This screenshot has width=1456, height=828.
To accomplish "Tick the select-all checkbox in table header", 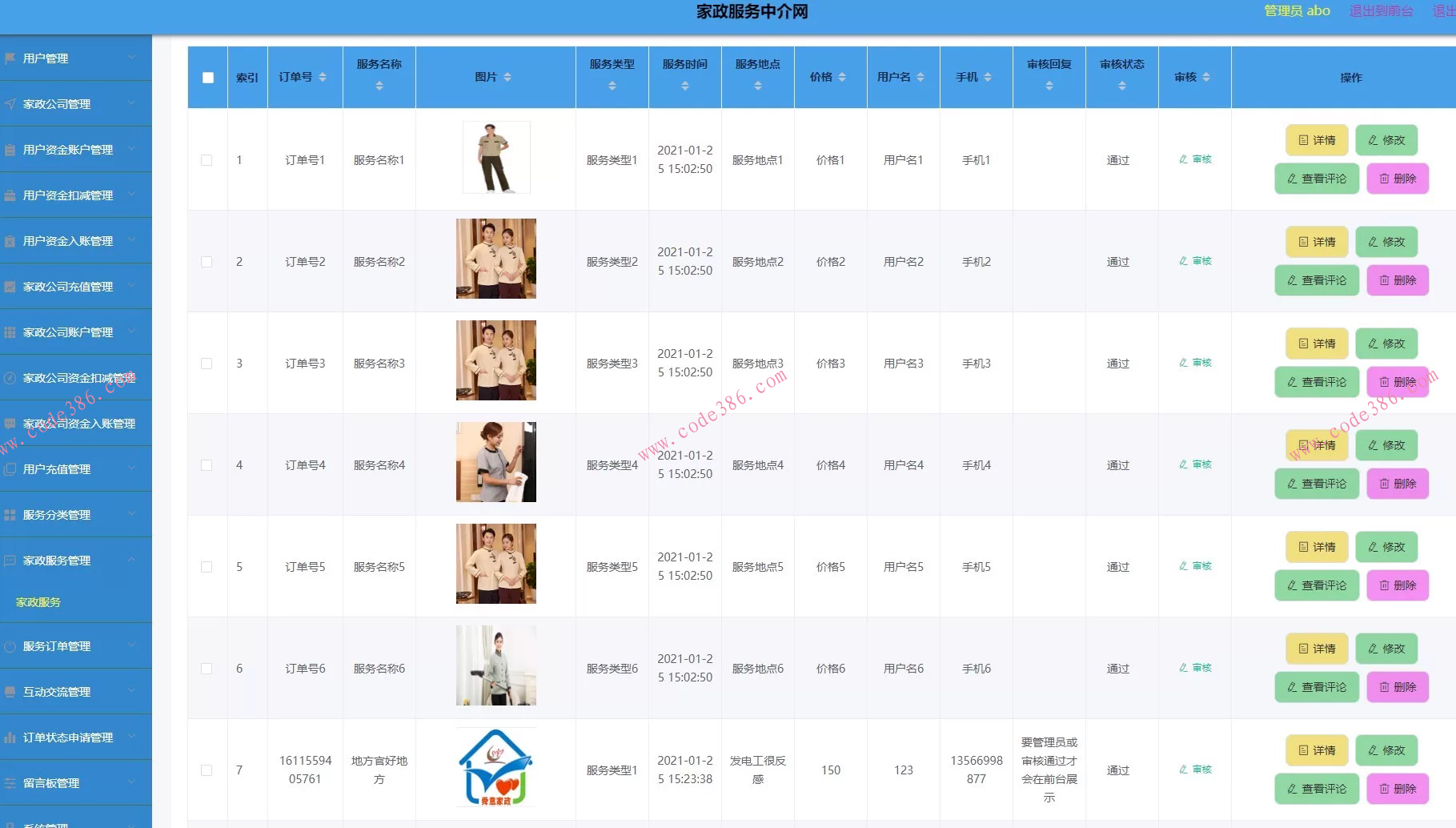I will (208, 78).
